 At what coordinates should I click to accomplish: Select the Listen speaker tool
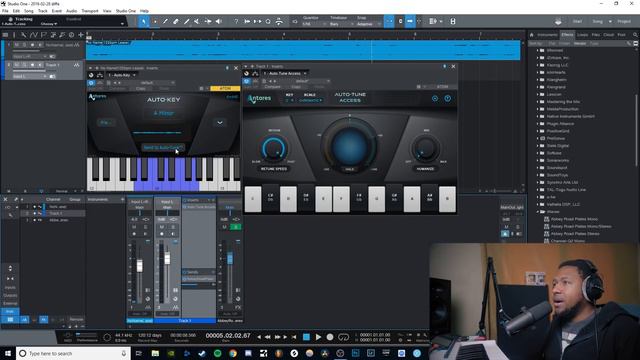coord(219,21)
